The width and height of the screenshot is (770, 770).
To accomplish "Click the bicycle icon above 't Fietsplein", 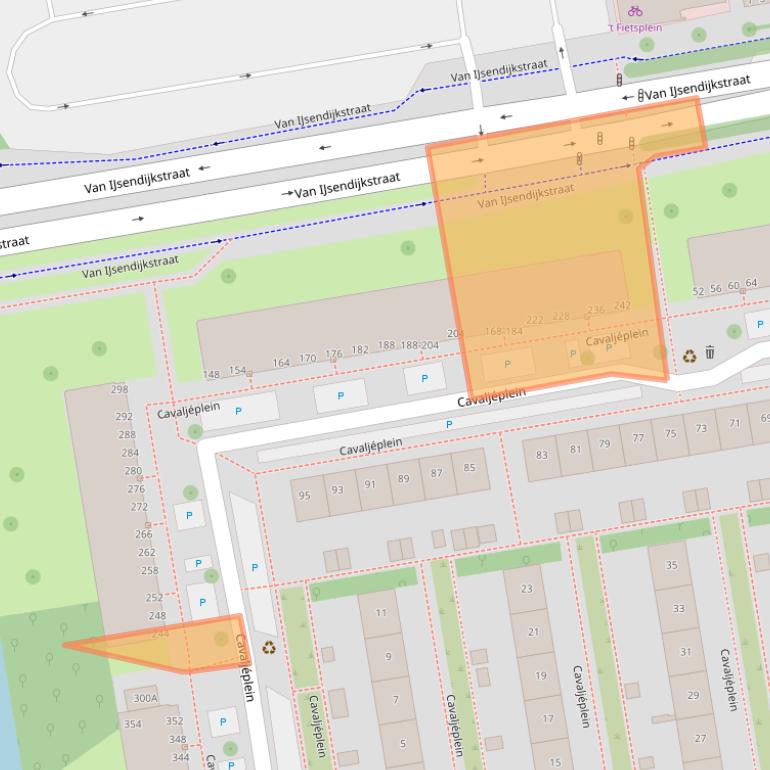I will (635, 11).
